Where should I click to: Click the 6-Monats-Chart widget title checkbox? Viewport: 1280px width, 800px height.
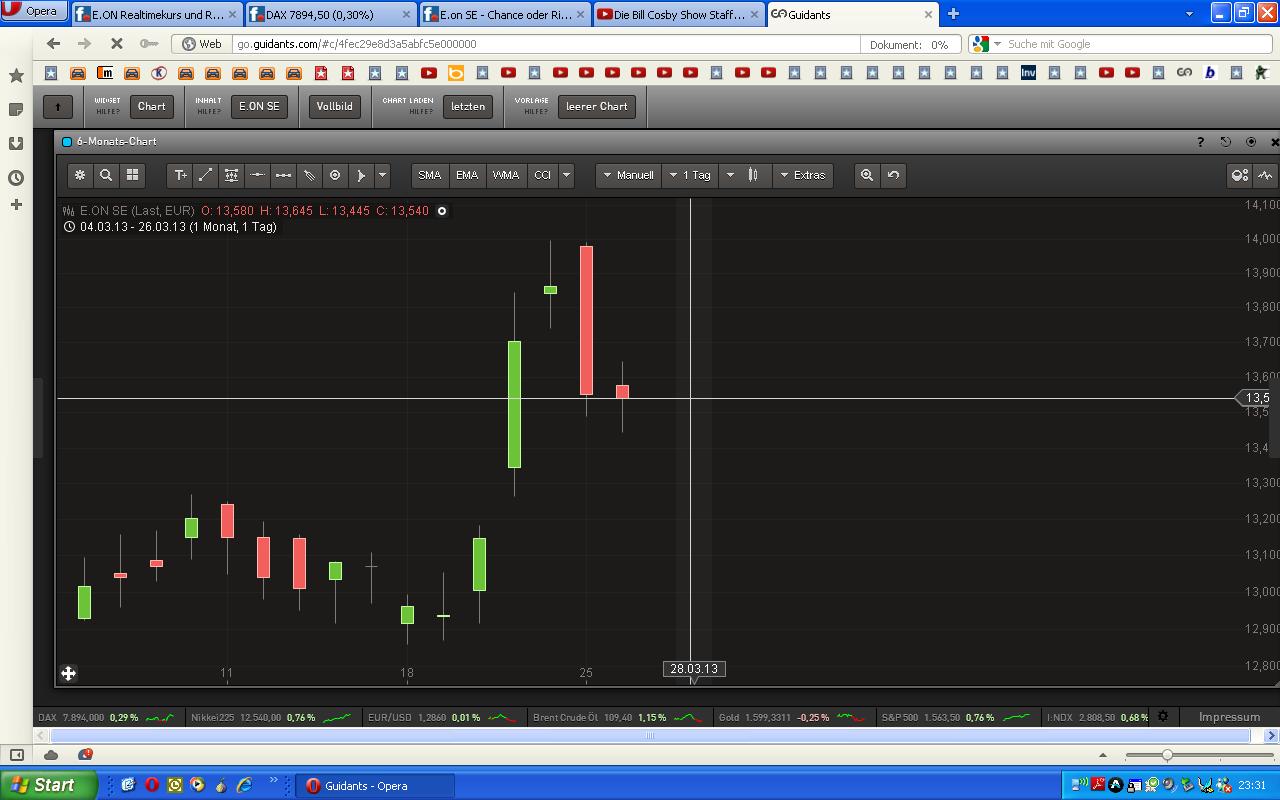point(67,142)
